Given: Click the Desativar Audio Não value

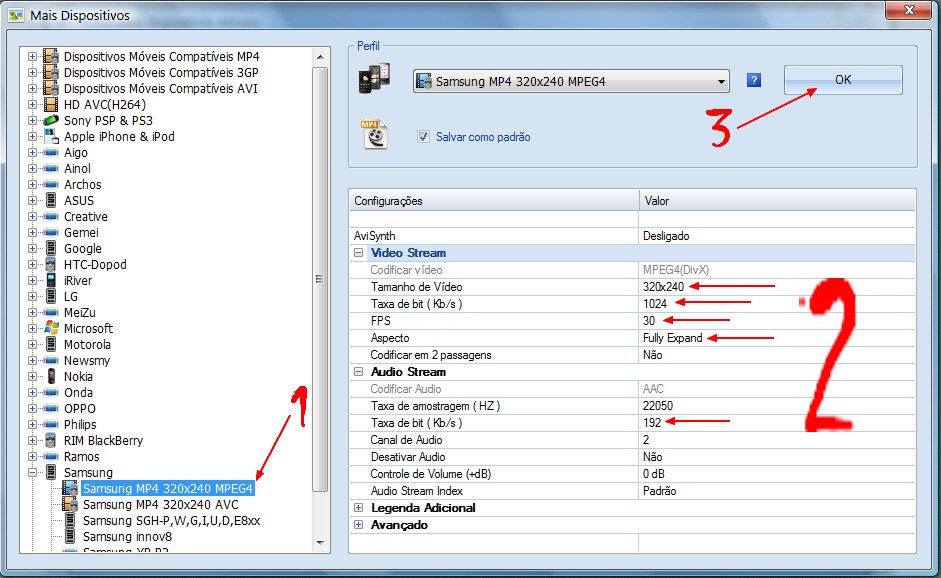Looking at the screenshot, I should [652, 457].
